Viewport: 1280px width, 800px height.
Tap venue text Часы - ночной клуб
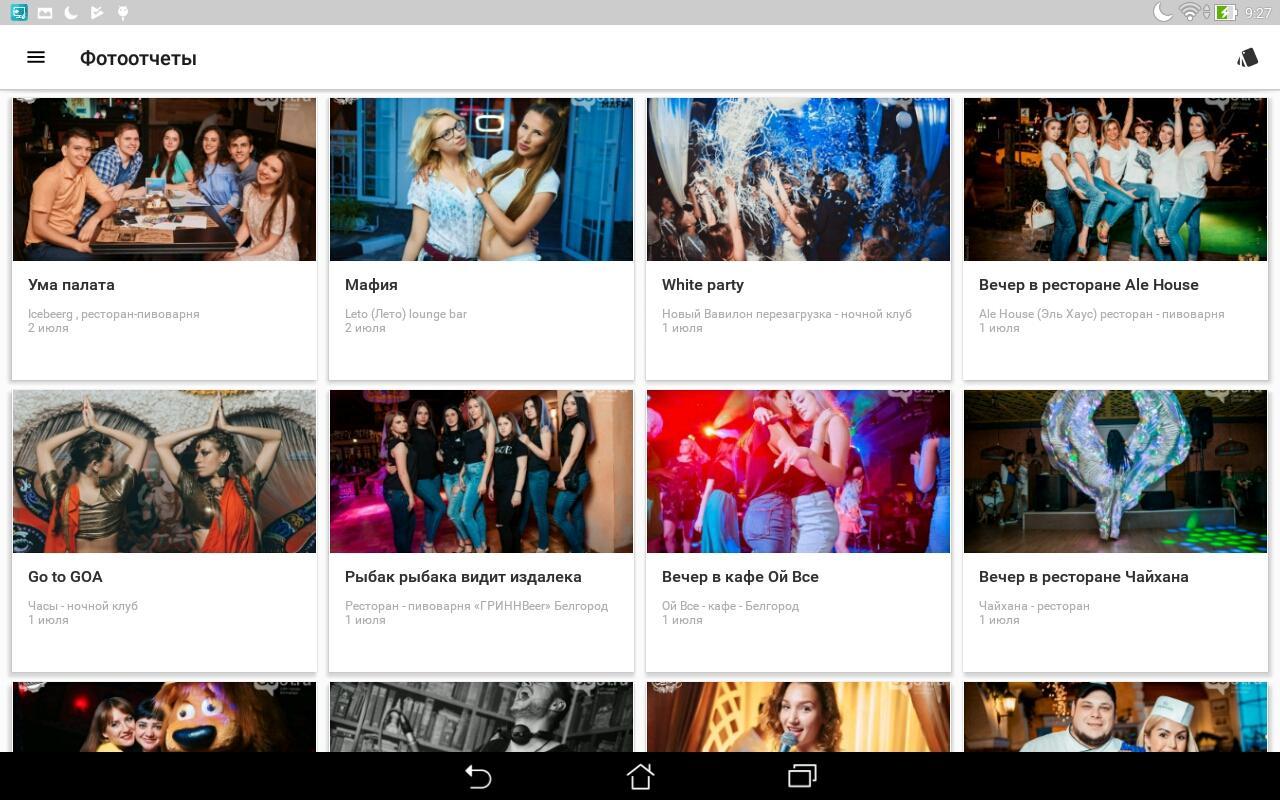pos(83,606)
